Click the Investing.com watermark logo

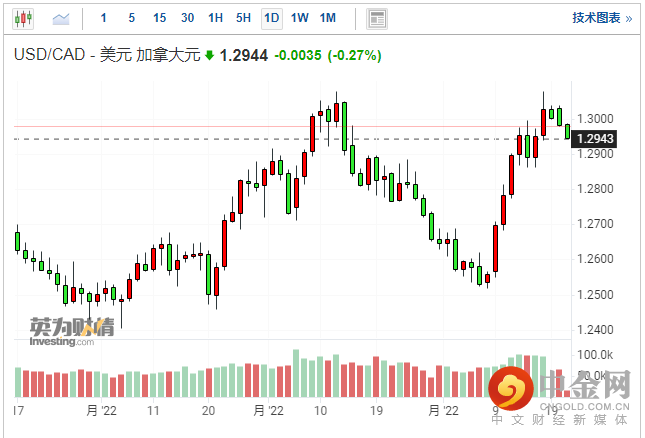pos(61,331)
